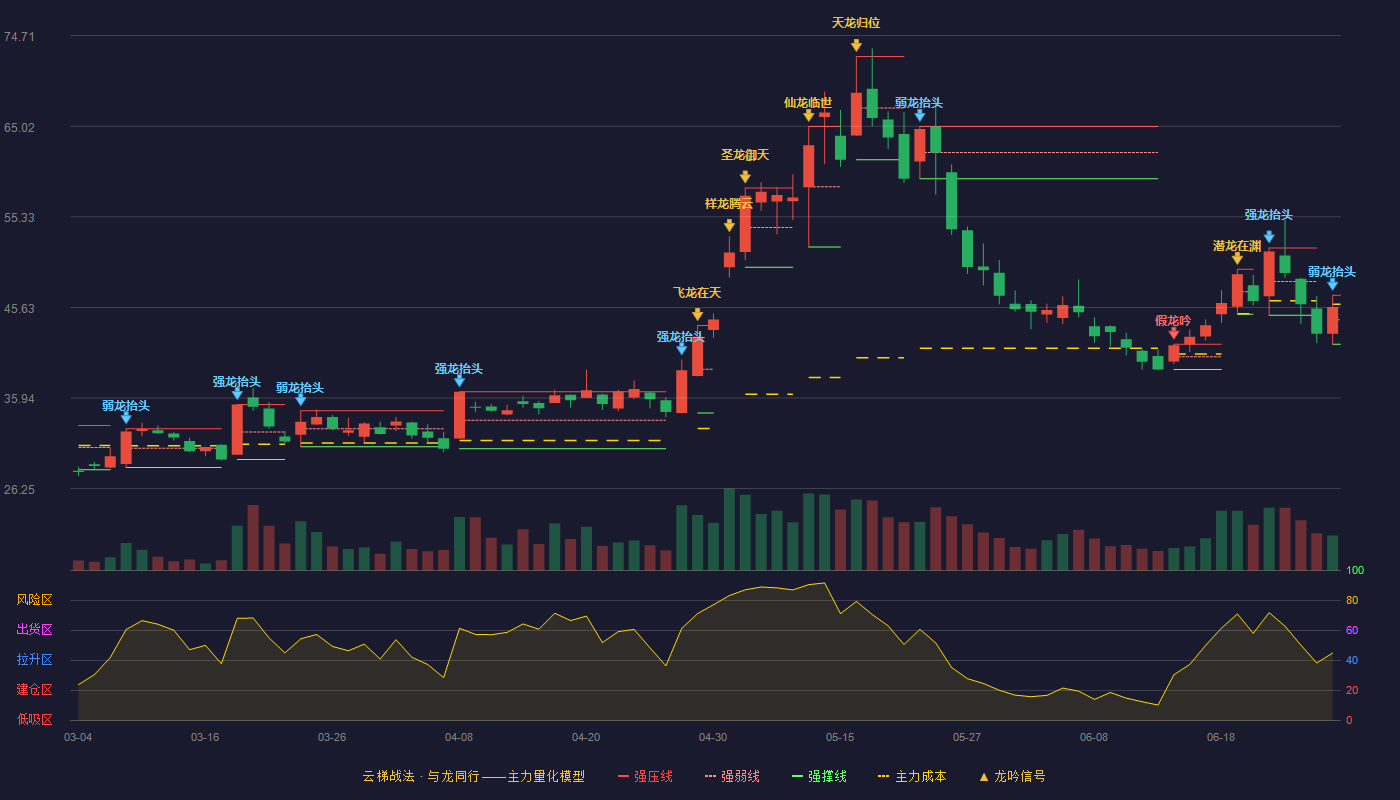Click 弱龙抬头 arrow left of the 03-26 date

click(x=300, y=400)
